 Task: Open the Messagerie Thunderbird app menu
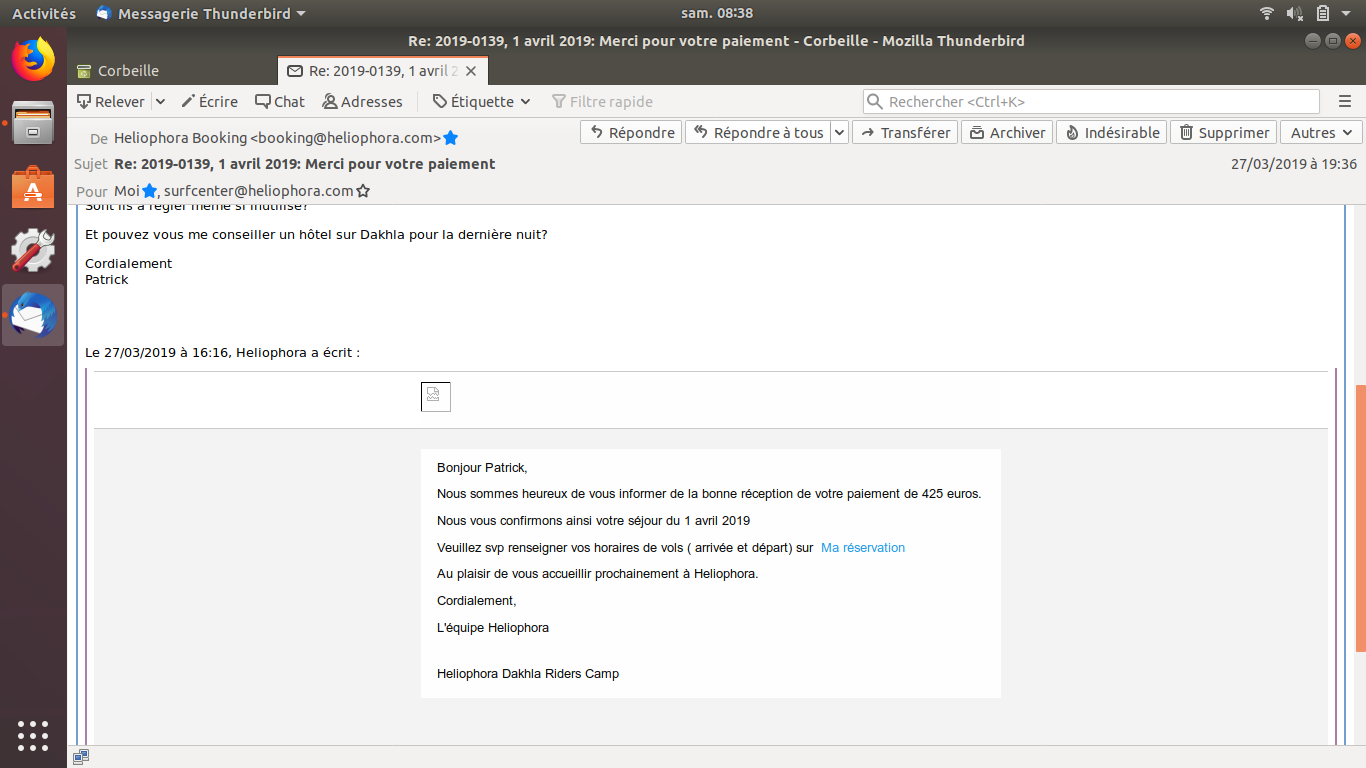[x=201, y=13]
